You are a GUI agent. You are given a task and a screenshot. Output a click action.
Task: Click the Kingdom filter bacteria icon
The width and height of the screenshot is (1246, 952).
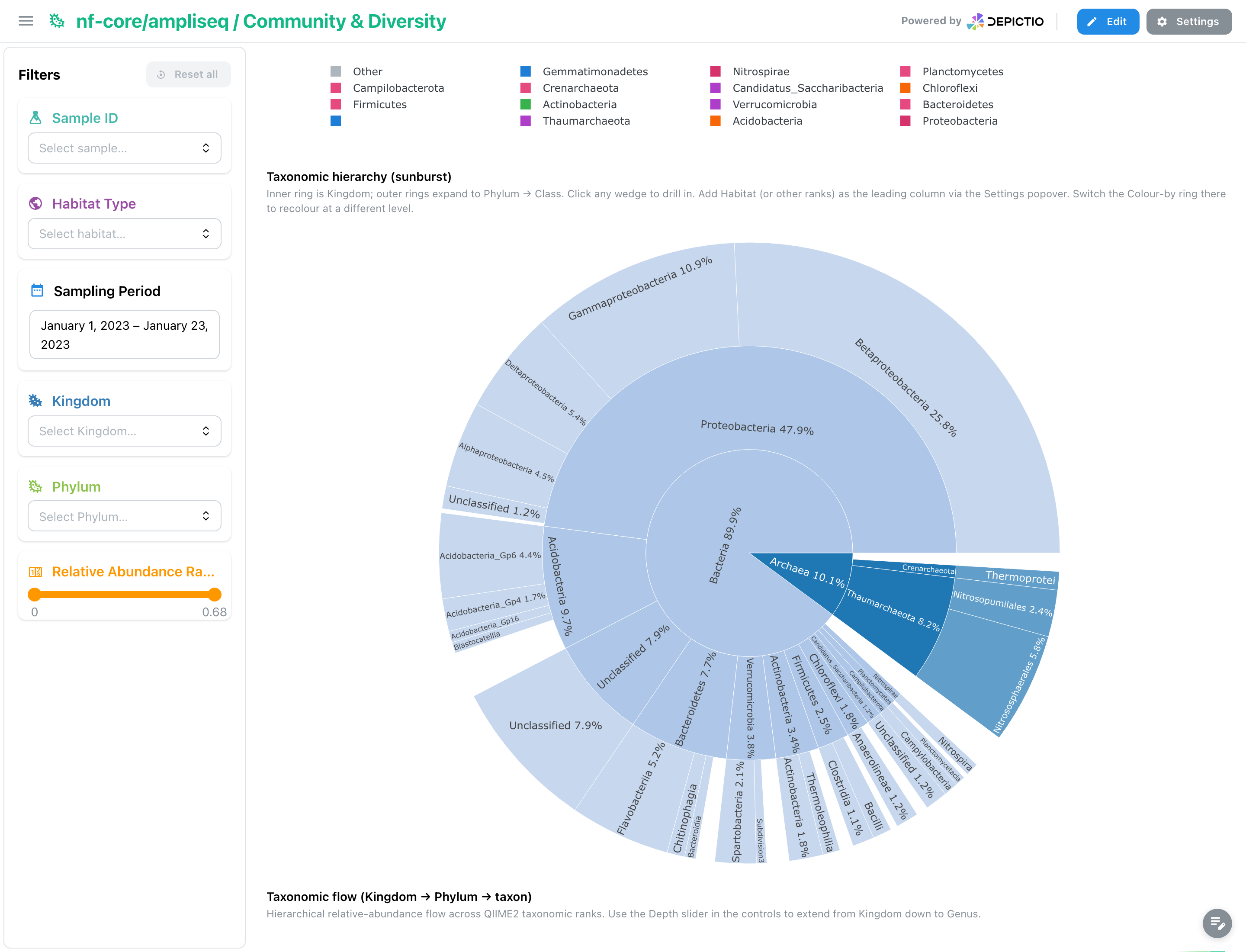(36, 401)
